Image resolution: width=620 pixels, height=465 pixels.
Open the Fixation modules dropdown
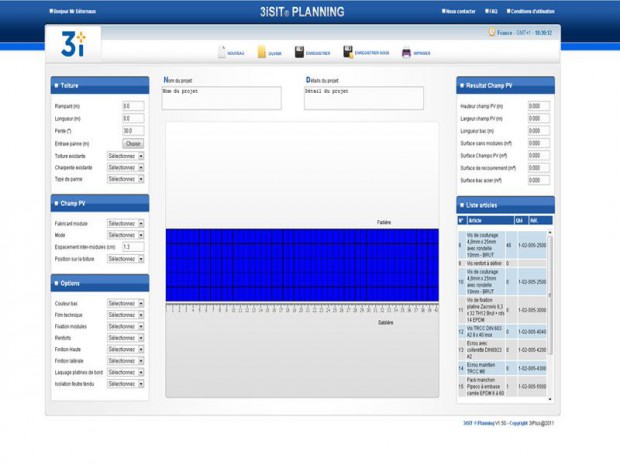coord(125,326)
